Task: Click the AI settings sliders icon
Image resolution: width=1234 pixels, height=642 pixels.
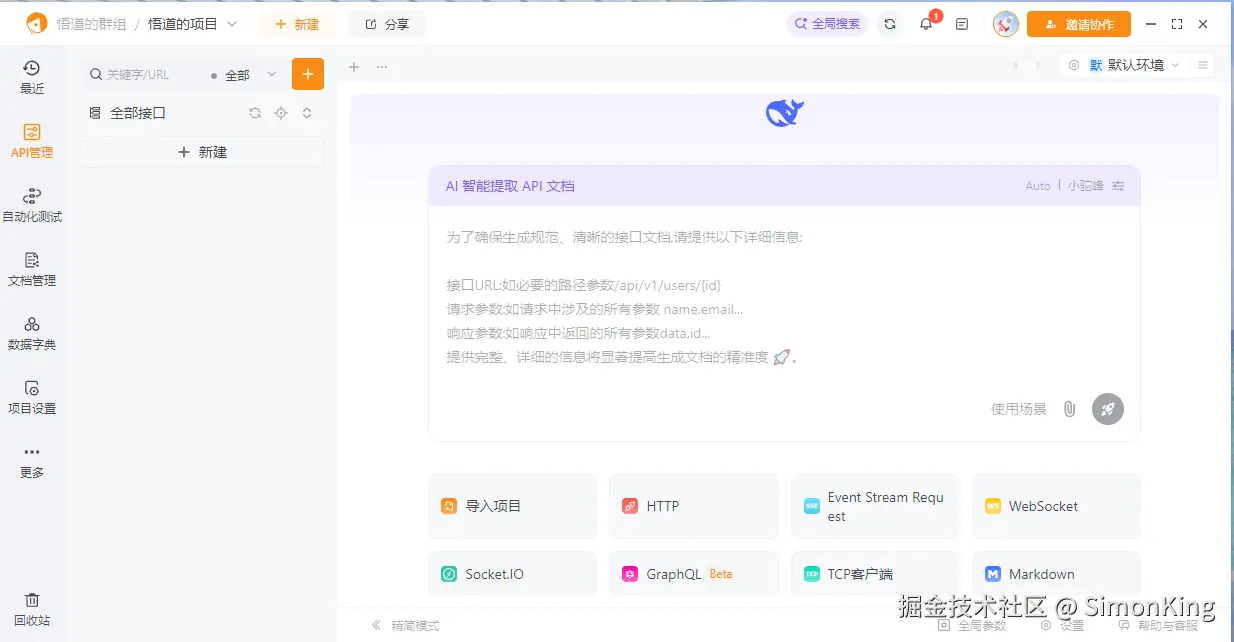Action: point(1118,186)
